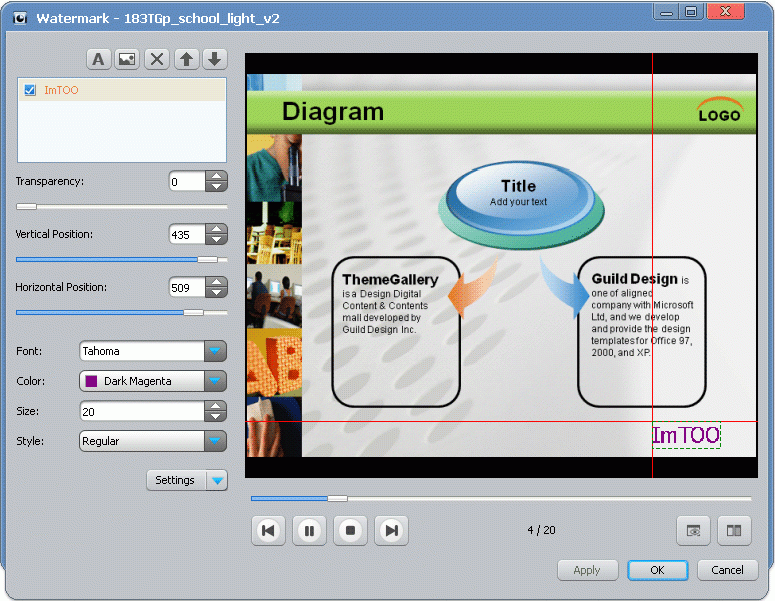Add a picture watermark

click(x=127, y=59)
